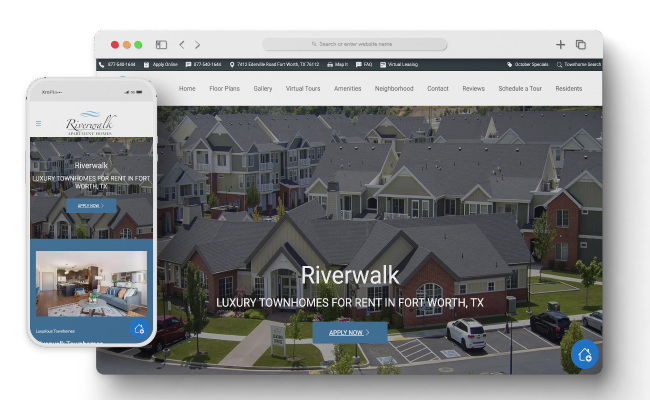The width and height of the screenshot is (650, 400).
Task: Tap the blue home chat icon on phone
Action: [138, 329]
